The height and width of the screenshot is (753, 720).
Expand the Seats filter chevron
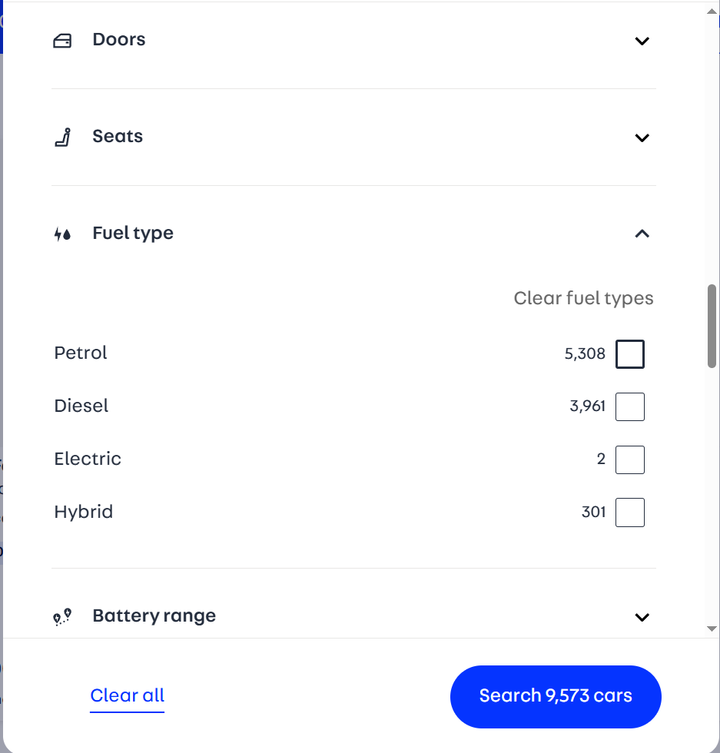click(642, 138)
